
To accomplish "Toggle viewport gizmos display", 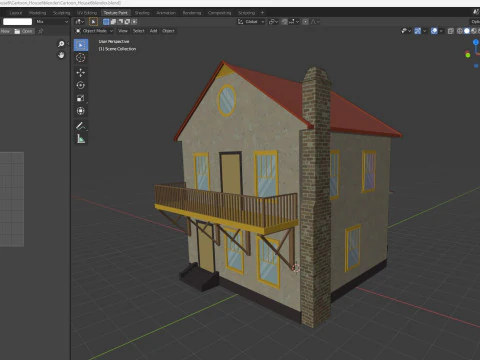I will coord(418,31).
